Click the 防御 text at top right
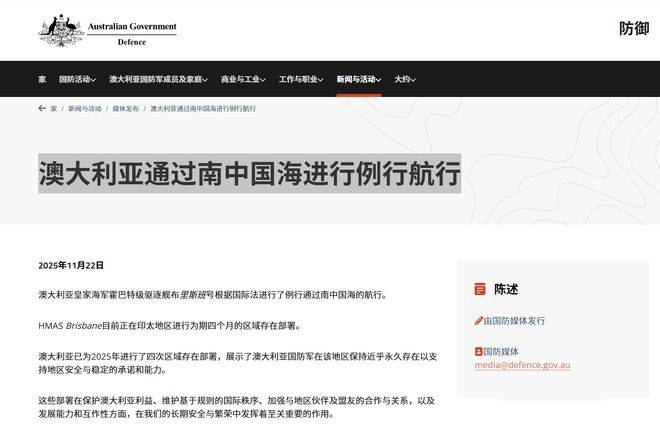This screenshot has width=660, height=432. (x=633, y=28)
